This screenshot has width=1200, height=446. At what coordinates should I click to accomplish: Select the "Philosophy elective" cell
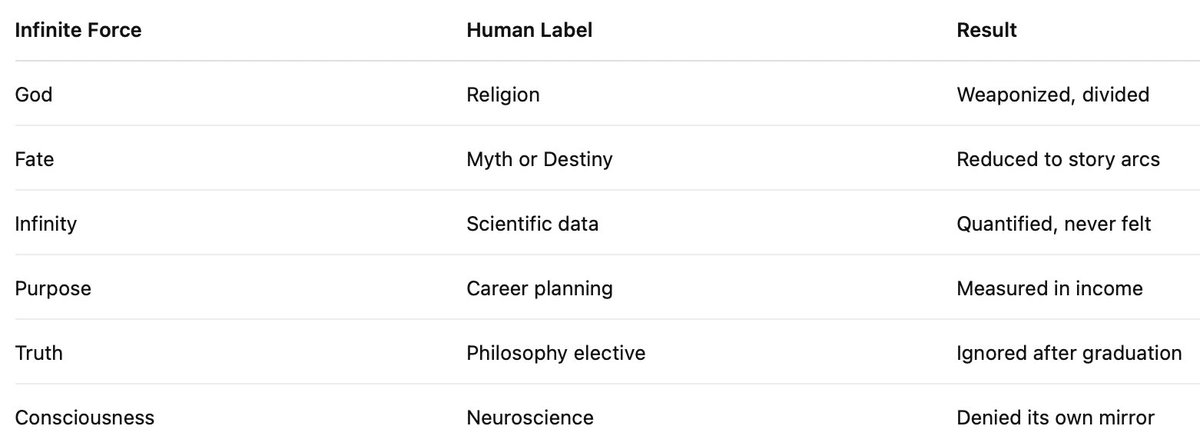(x=555, y=353)
